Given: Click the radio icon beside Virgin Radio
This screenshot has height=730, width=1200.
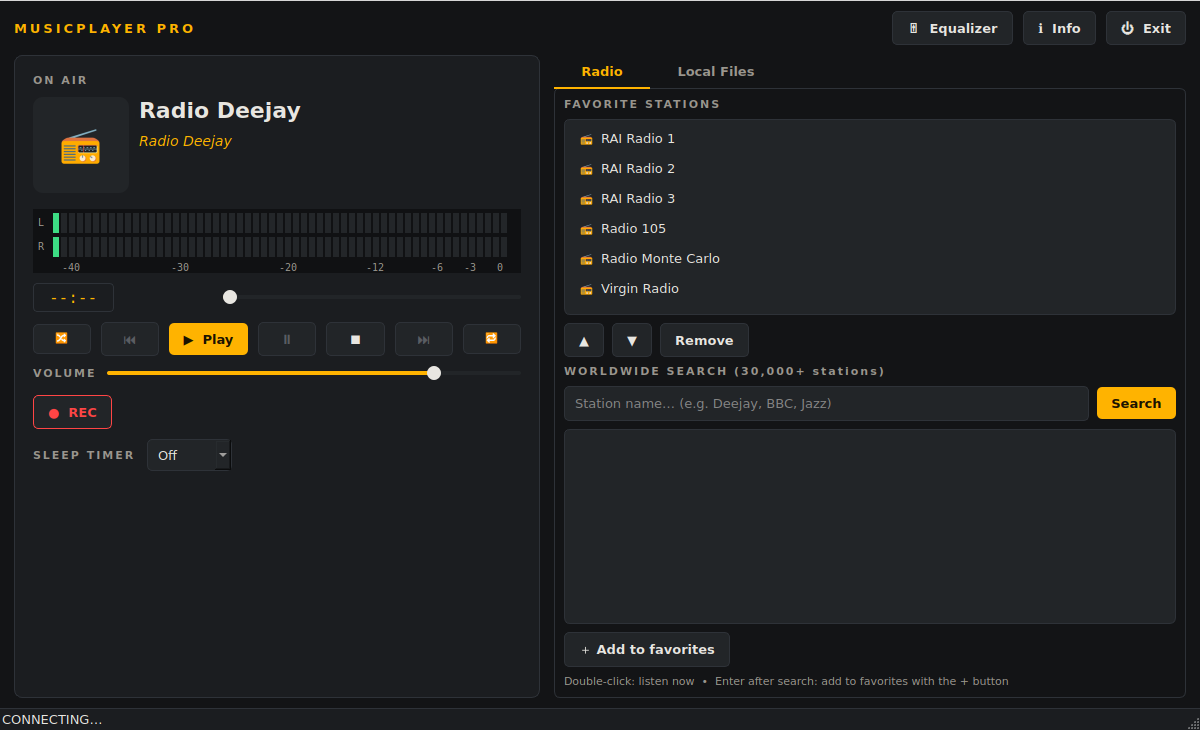Looking at the screenshot, I should (587, 289).
